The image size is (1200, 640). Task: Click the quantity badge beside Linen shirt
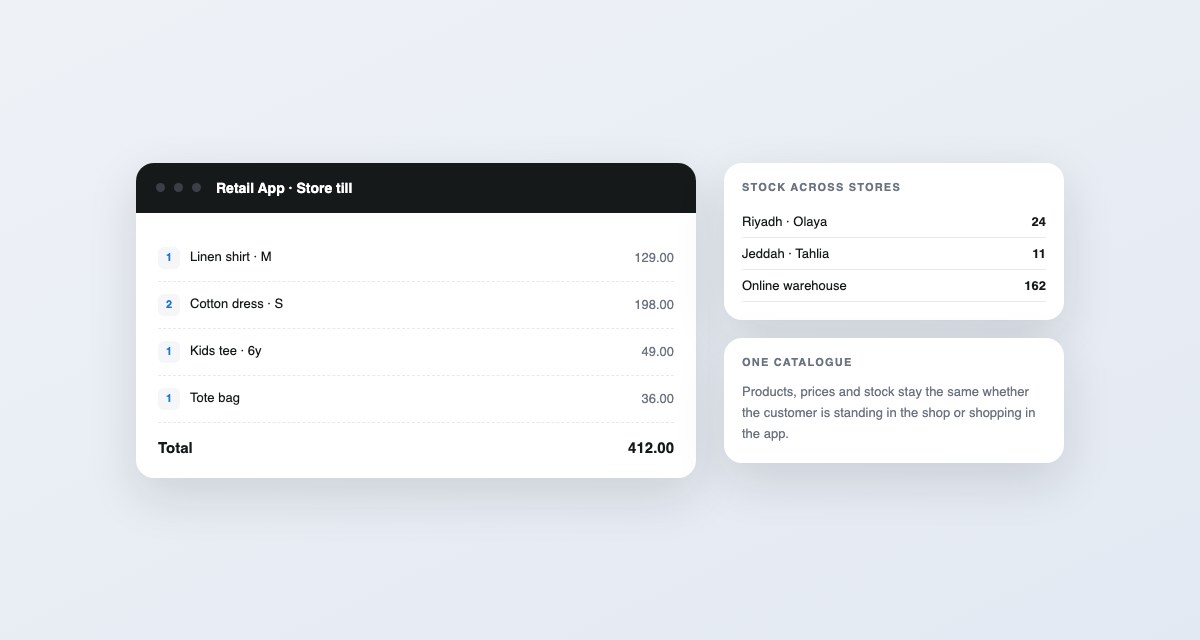(169, 258)
